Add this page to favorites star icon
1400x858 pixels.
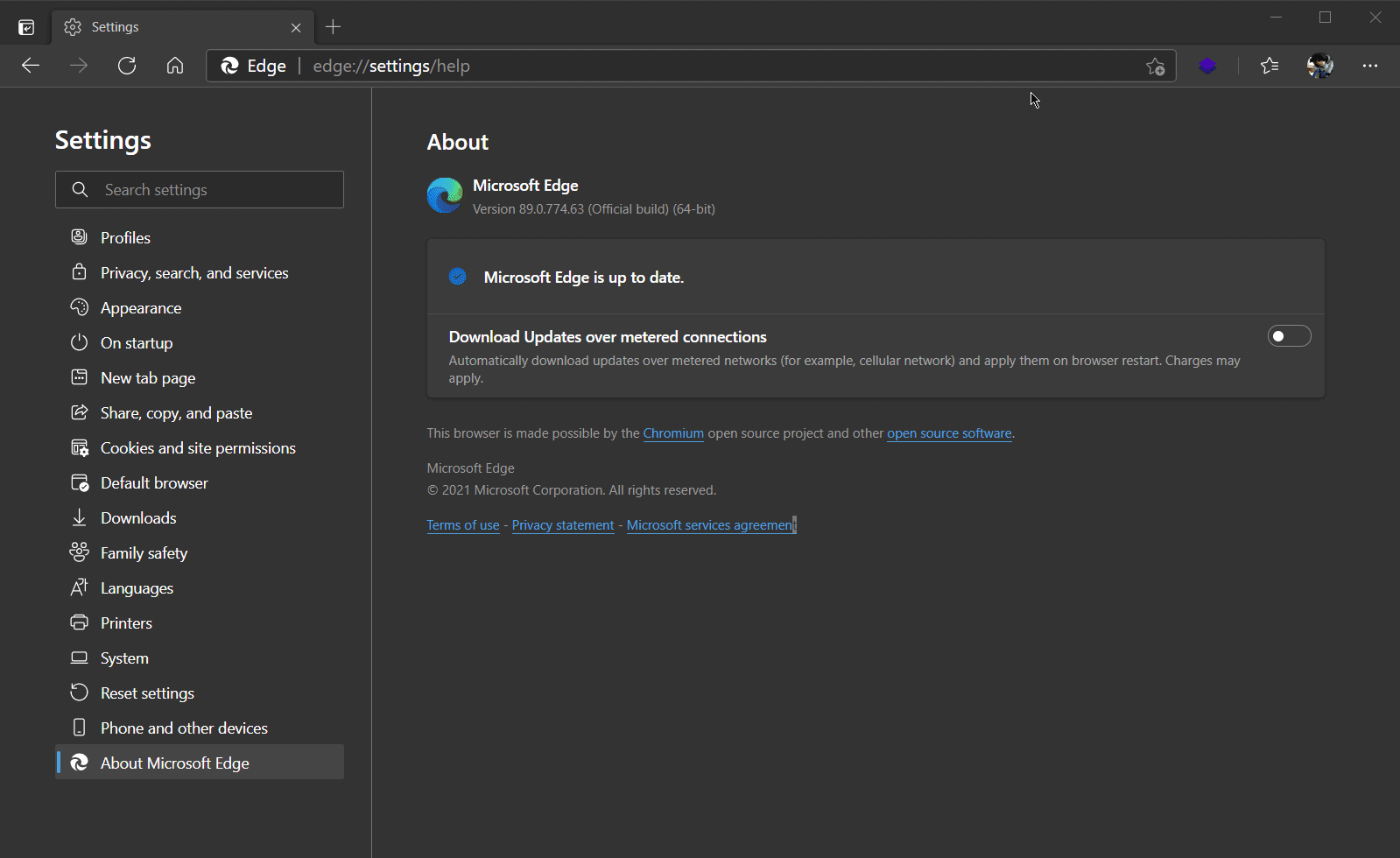click(x=1156, y=66)
